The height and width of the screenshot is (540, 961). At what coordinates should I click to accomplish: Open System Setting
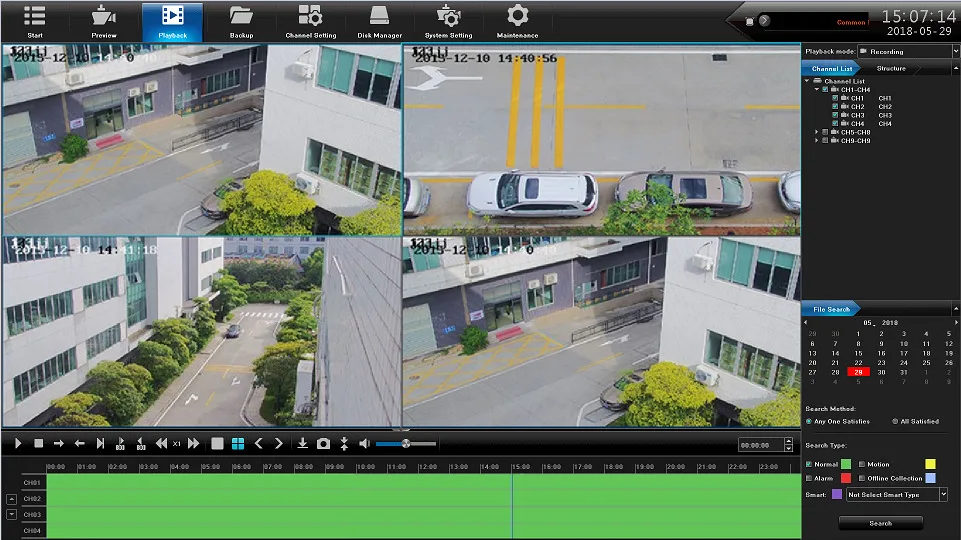449,21
